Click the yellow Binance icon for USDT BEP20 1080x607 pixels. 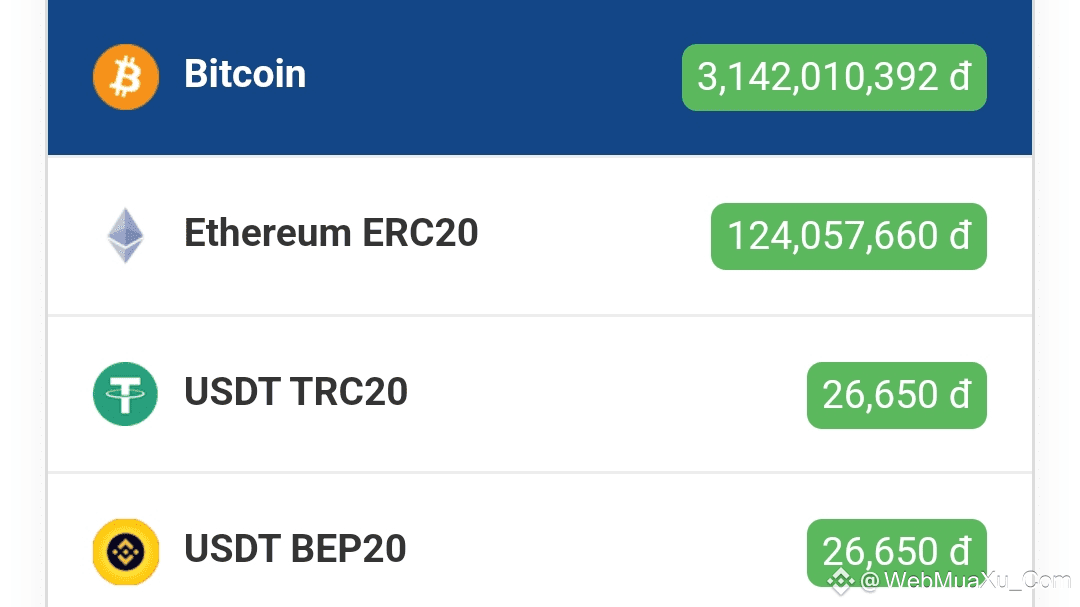126,552
